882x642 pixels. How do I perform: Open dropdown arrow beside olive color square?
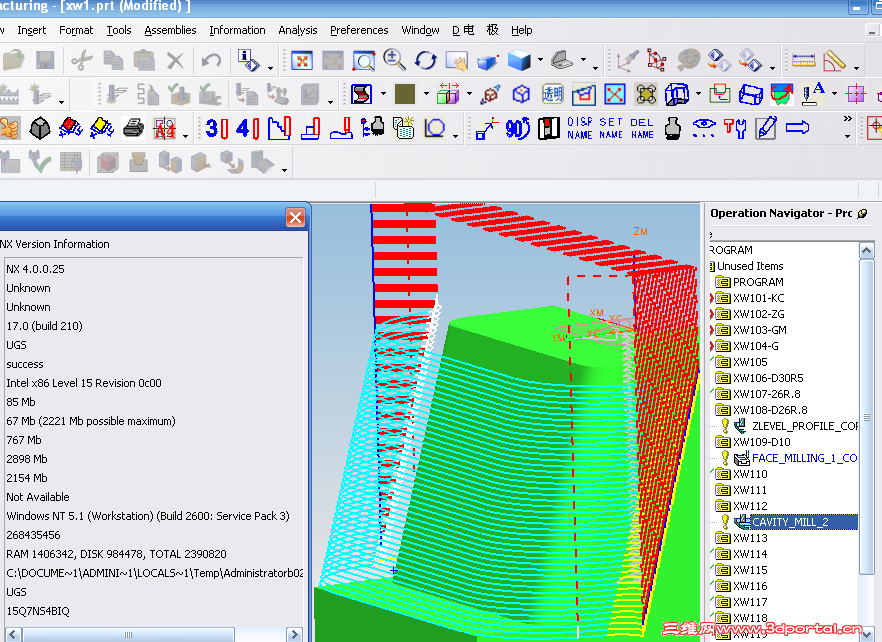[x=426, y=93]
